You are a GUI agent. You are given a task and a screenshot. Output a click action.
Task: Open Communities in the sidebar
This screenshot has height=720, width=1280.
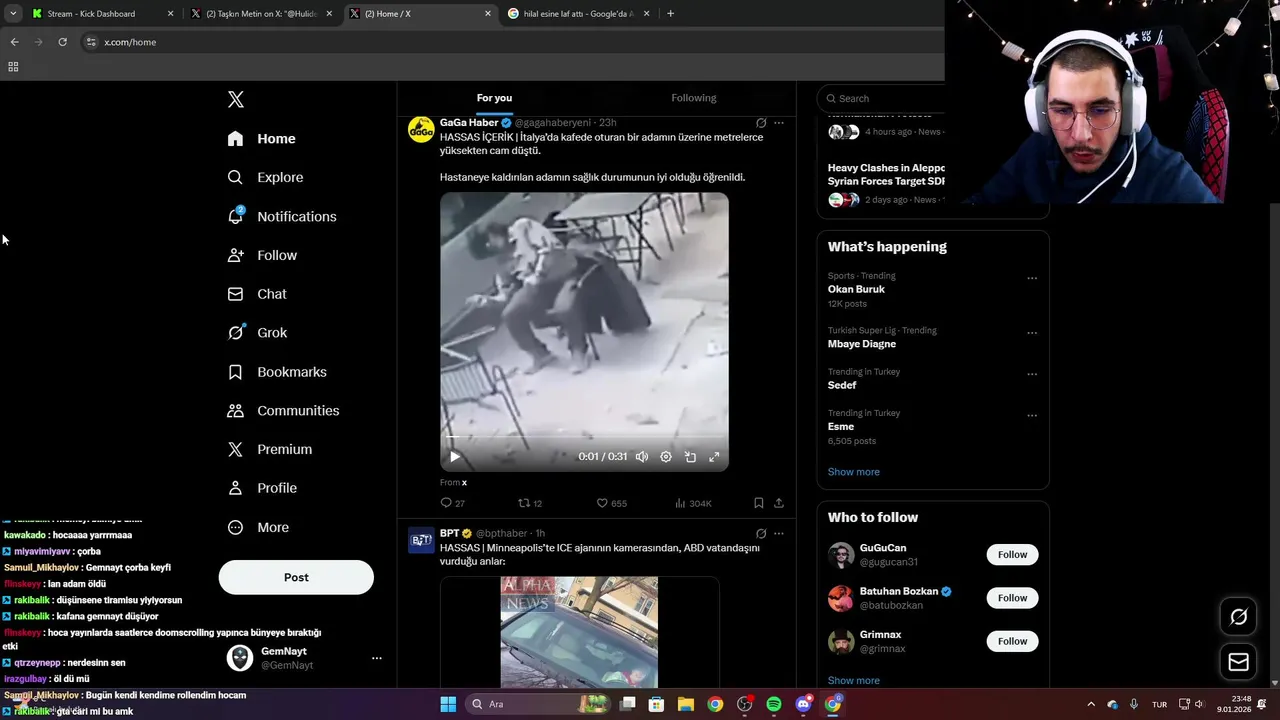[283, 410]
